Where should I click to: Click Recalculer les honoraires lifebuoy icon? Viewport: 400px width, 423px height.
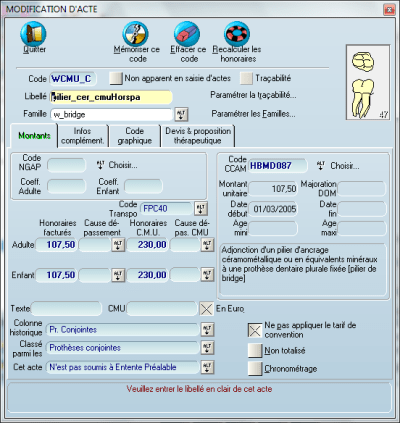click(237, 33)
